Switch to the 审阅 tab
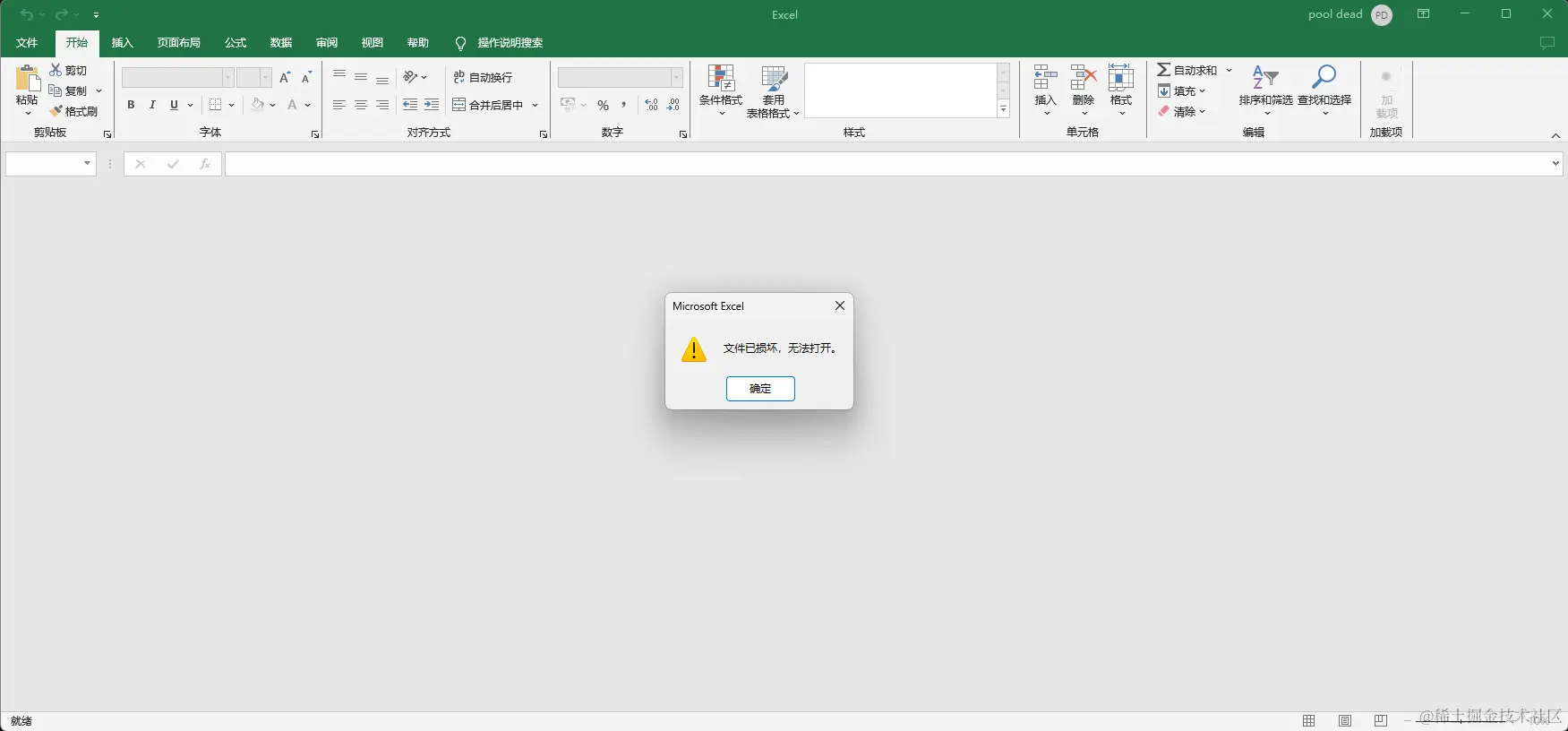The image size is (1568, 731). tap(327, 43)
